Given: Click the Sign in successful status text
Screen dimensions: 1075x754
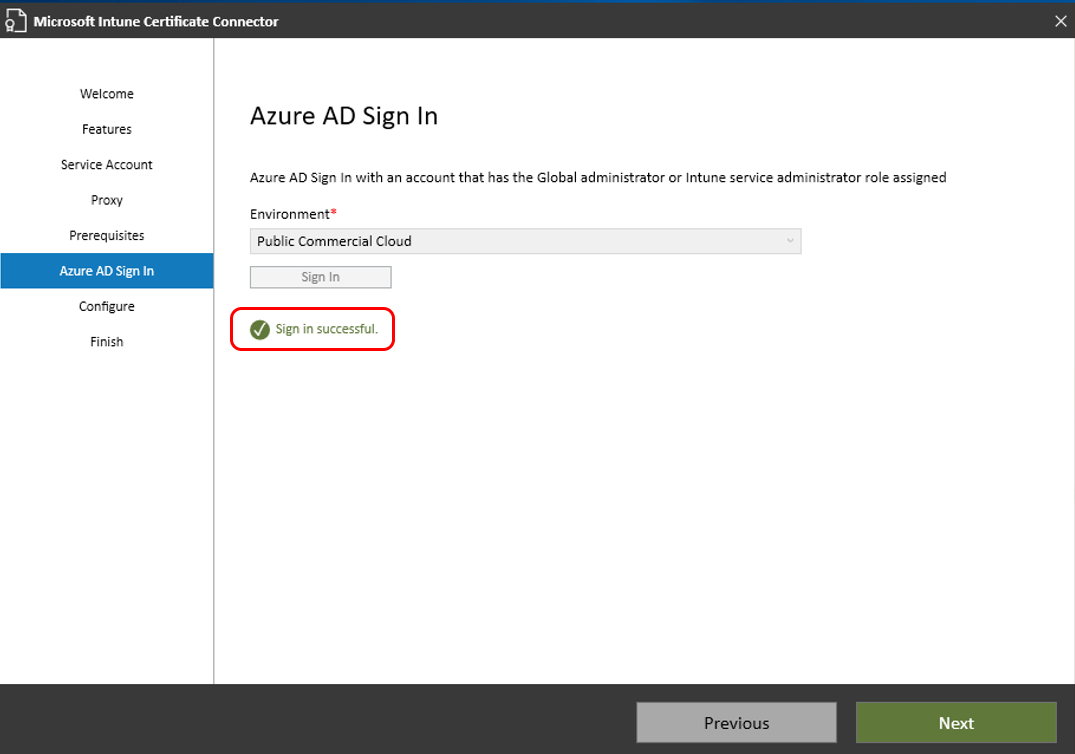Looking at the screenshot, I should coord(319,330).
